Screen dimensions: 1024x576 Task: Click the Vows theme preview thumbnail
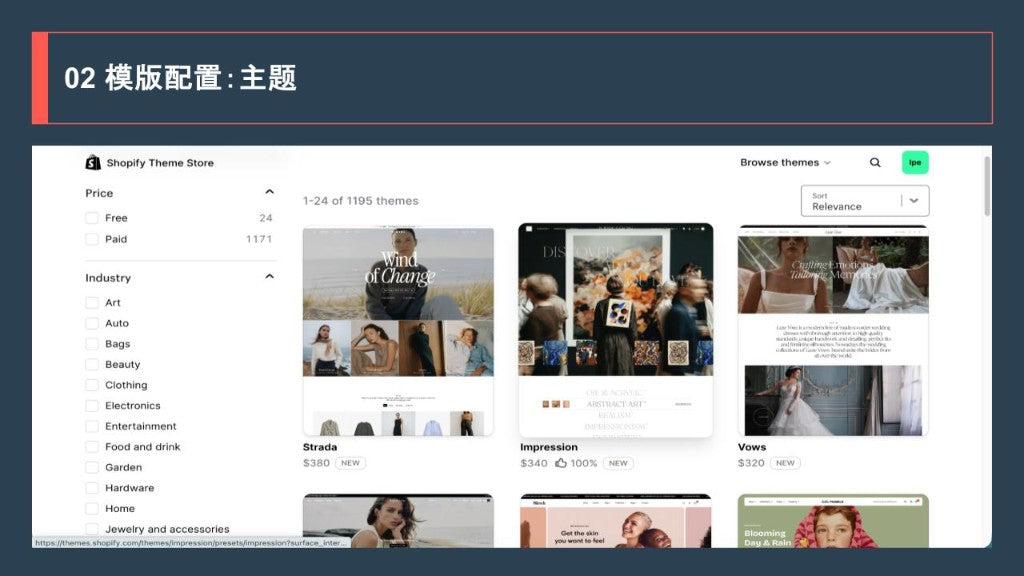click(x=833, y=330)
